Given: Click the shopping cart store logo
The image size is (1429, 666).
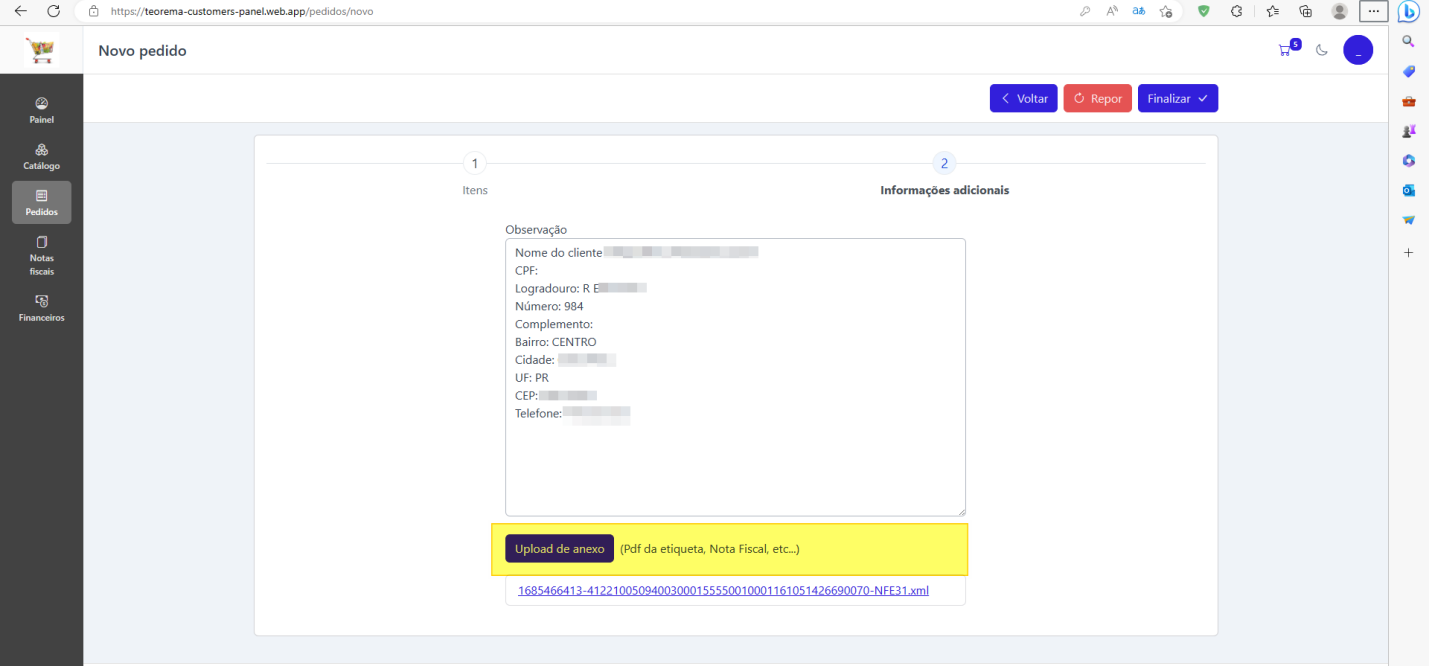Looking at the screenshot, I should click(42, 50).
